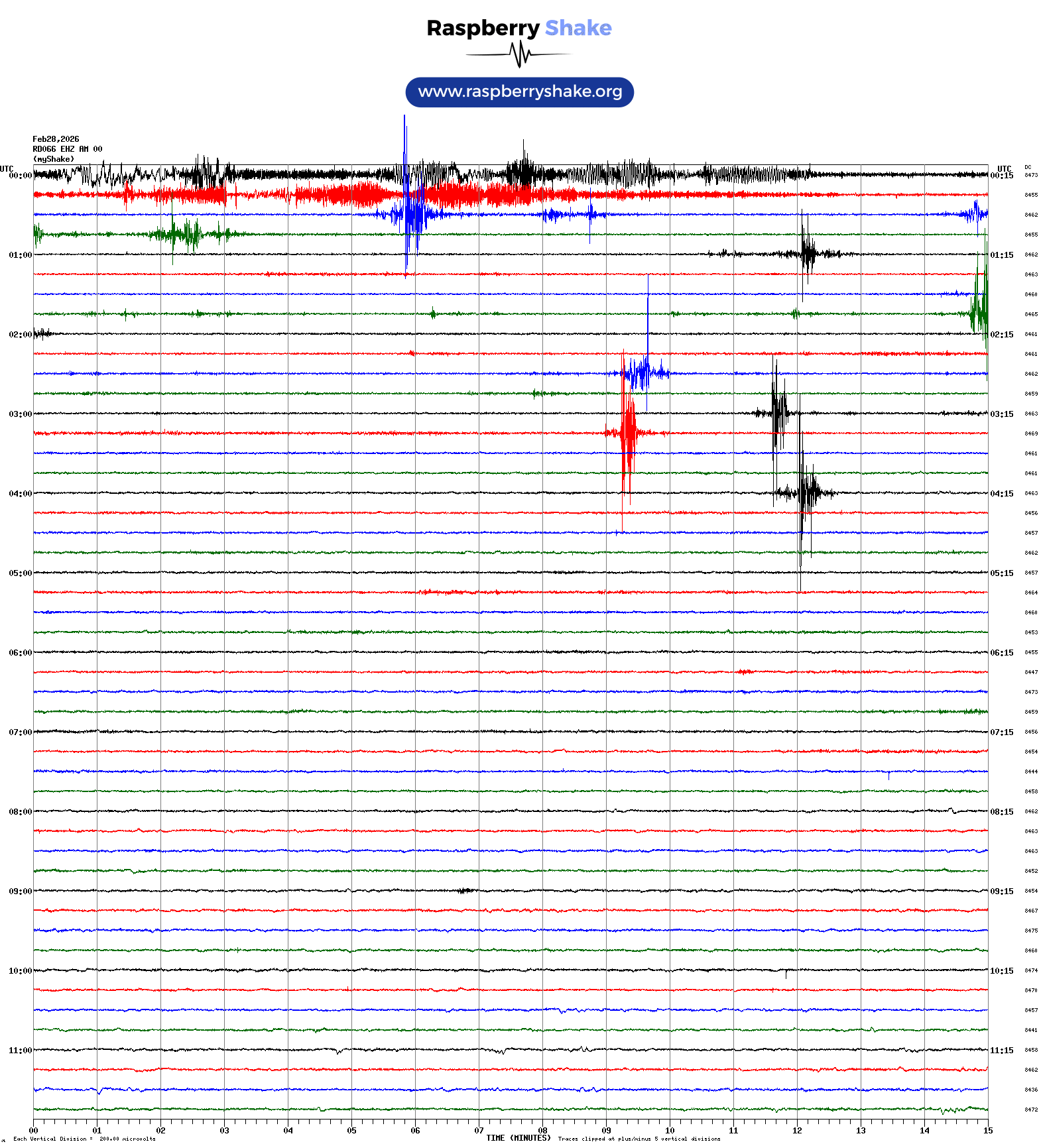Click the 00 minute label on bottom axis
1041x1148 pixels.
click(34, 1131)
